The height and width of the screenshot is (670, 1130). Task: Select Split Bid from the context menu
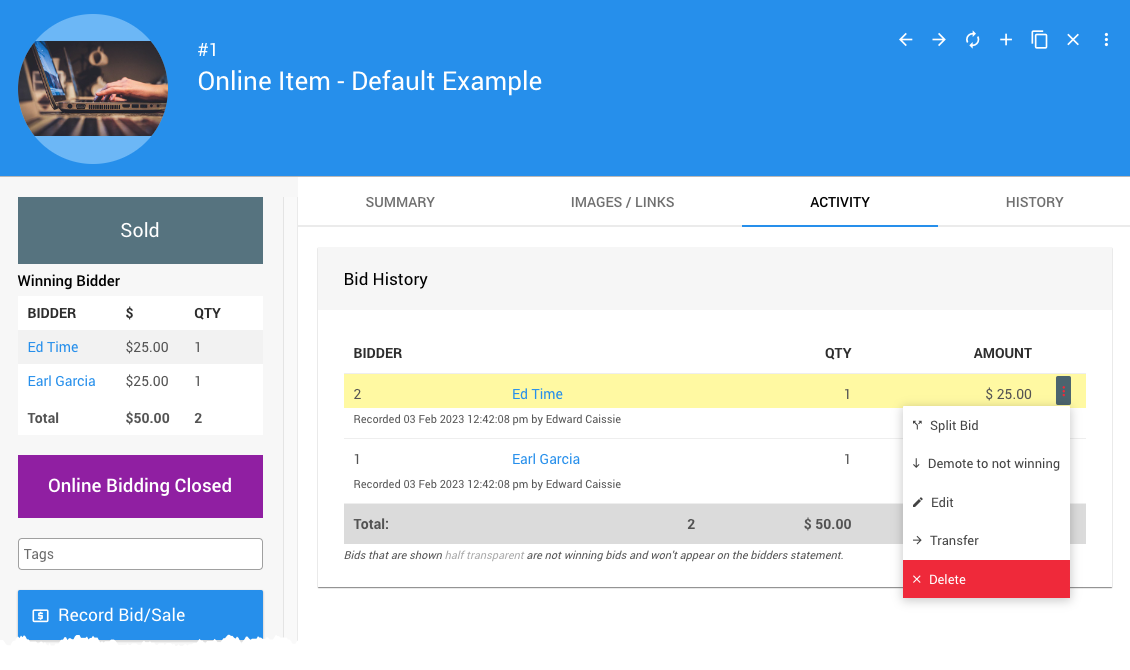954,425
